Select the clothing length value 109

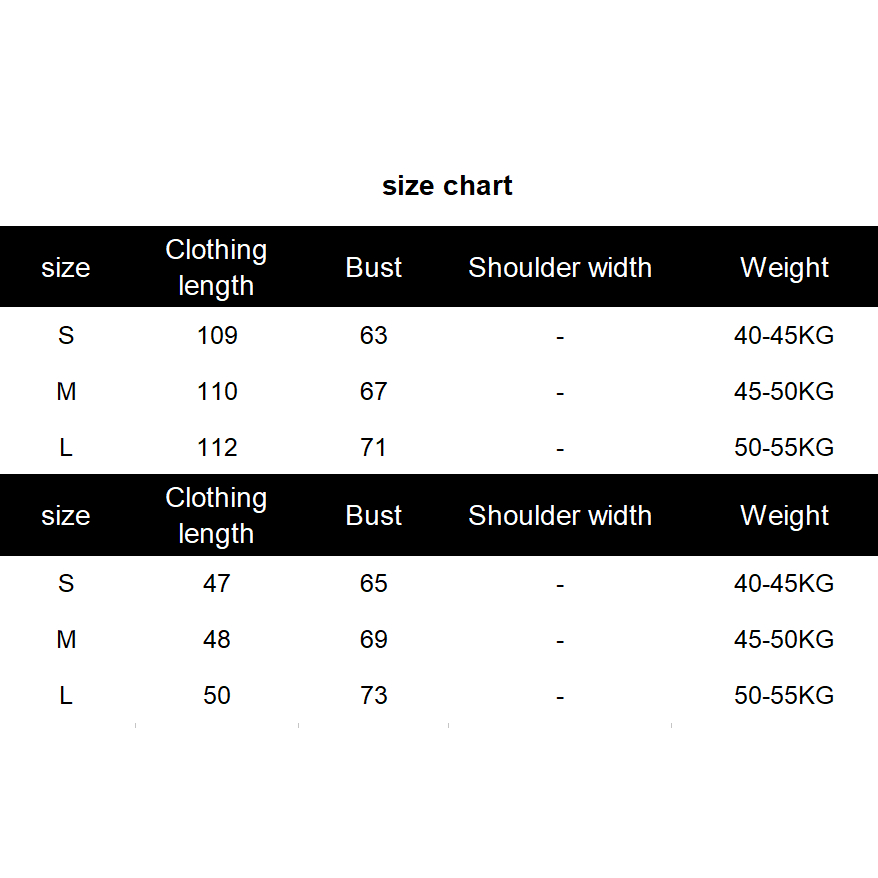point(217,335)
